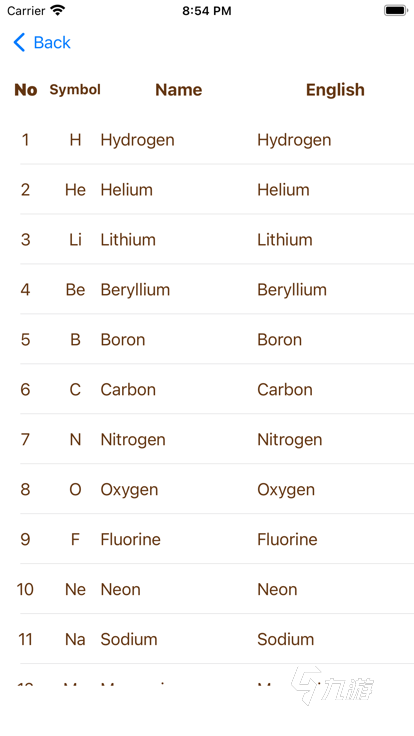Click the English column header
The height and width of the screenshot is (736, 414).
pyautogui.click(x=335, y=90)
